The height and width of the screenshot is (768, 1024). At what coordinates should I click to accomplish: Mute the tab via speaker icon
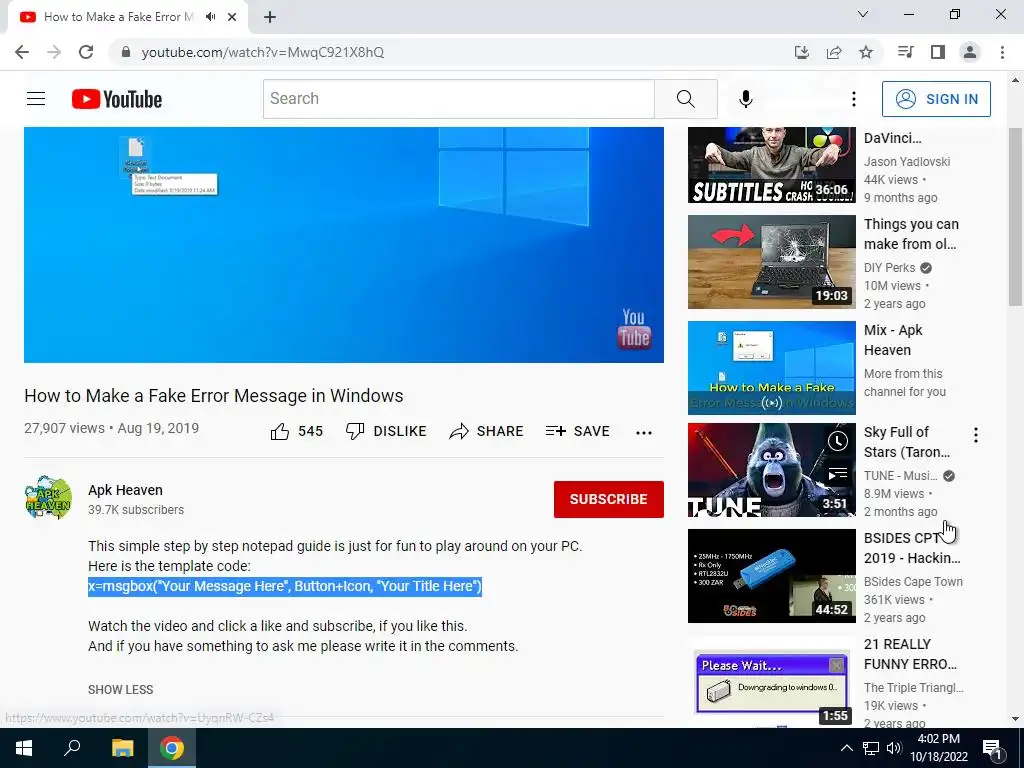(210, 17)
